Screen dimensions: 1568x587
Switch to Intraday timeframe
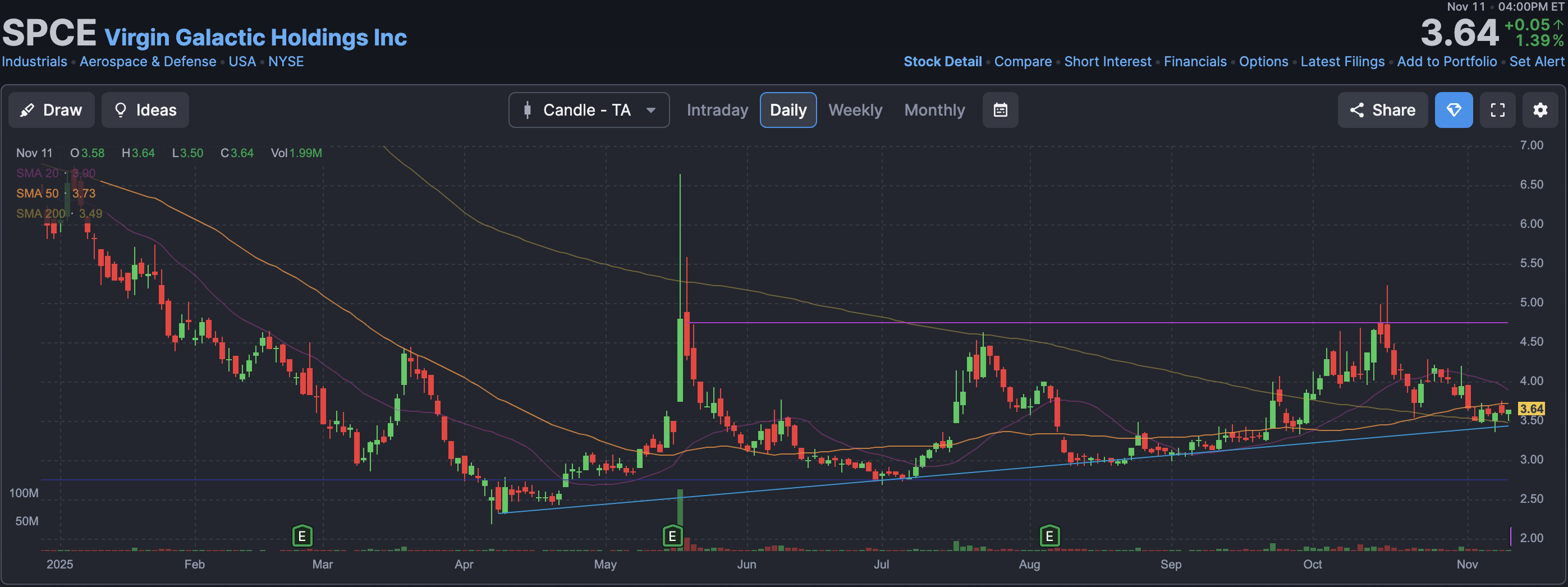[717, 110]
